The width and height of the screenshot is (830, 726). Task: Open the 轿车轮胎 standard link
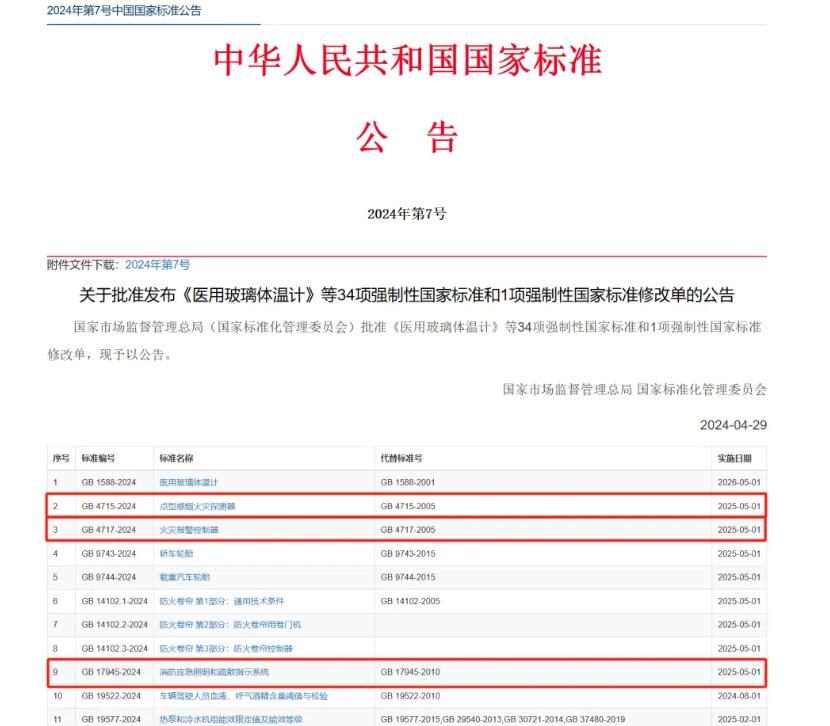(x=176, y=553)
